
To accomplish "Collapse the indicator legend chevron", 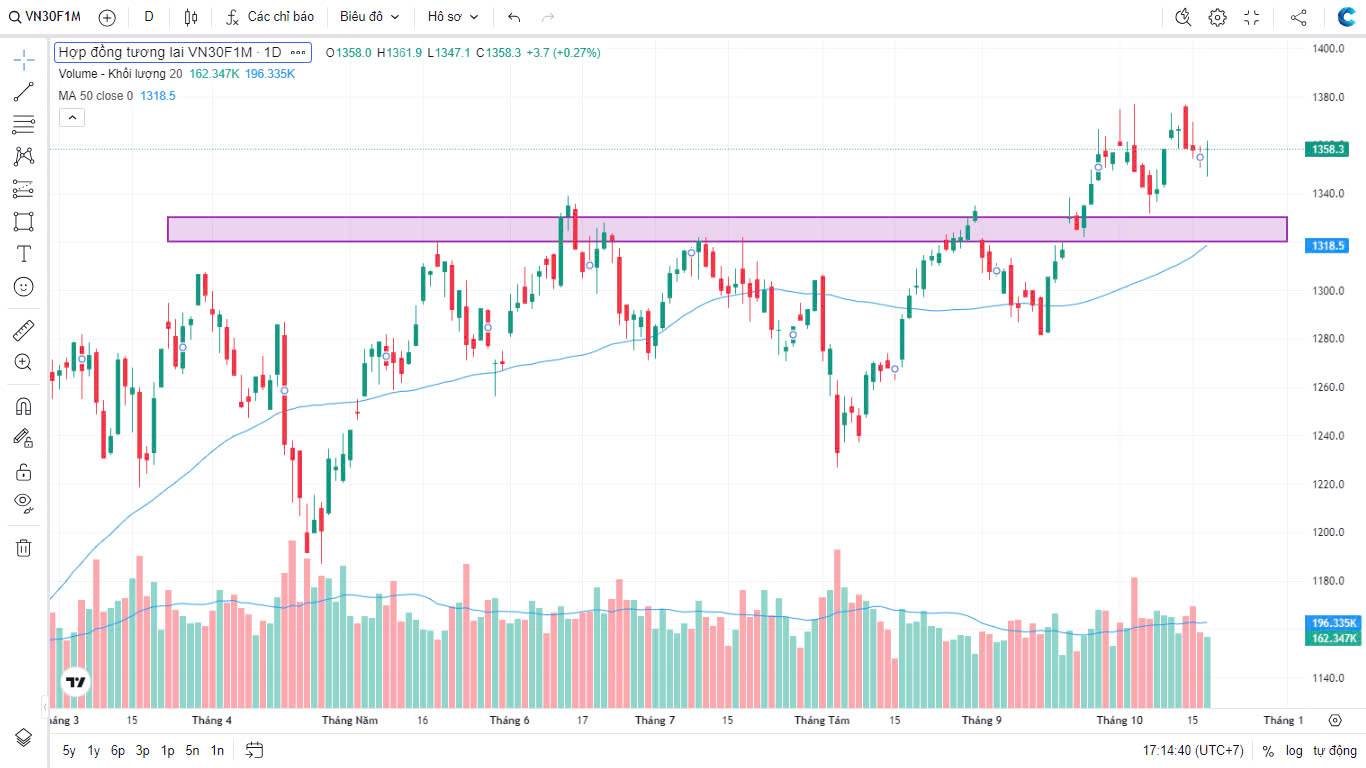I will pyautogui.click(x=72, y=118).
